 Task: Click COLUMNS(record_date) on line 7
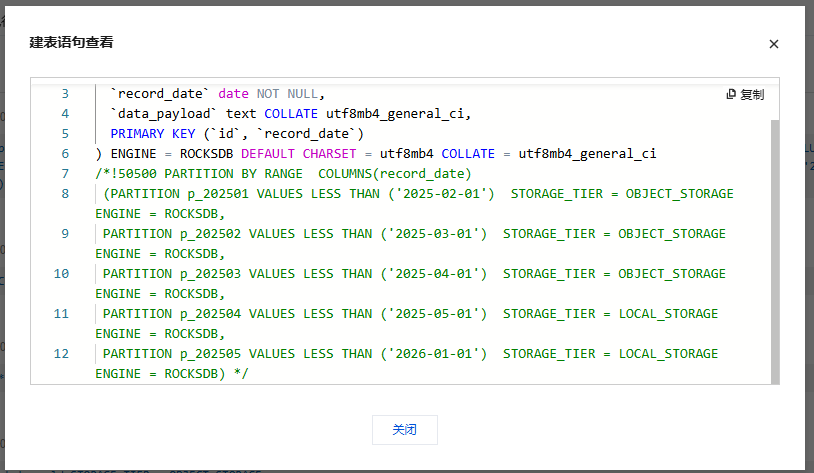coord(395,174)
